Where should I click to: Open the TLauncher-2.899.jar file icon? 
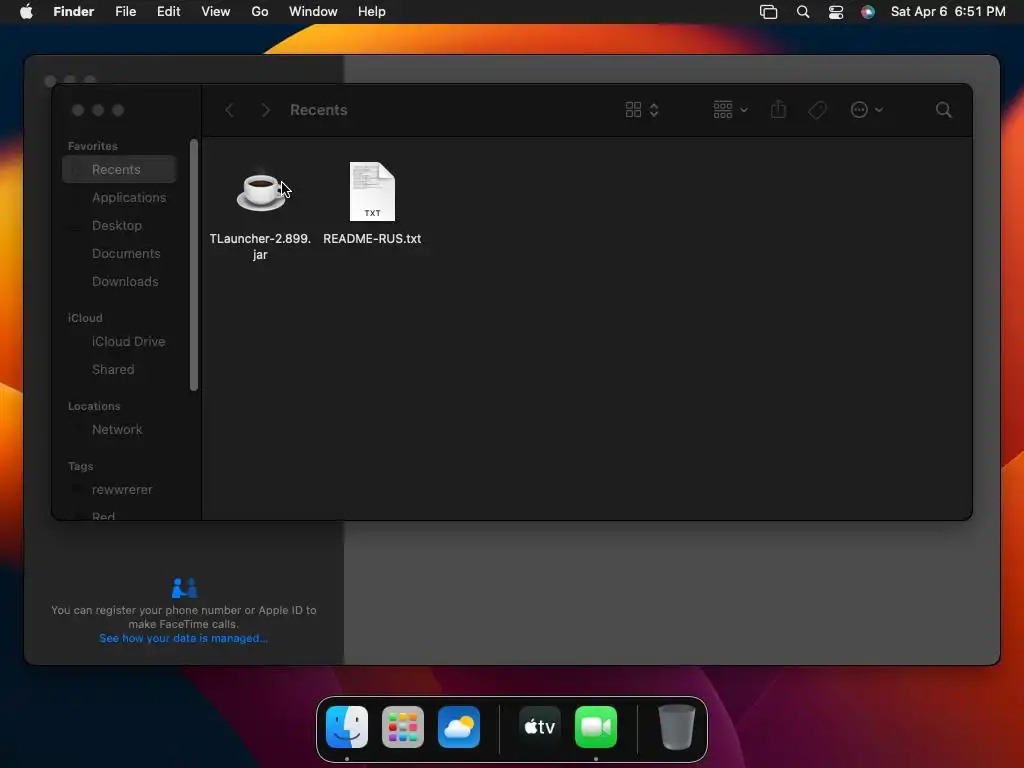coord(261,191)
